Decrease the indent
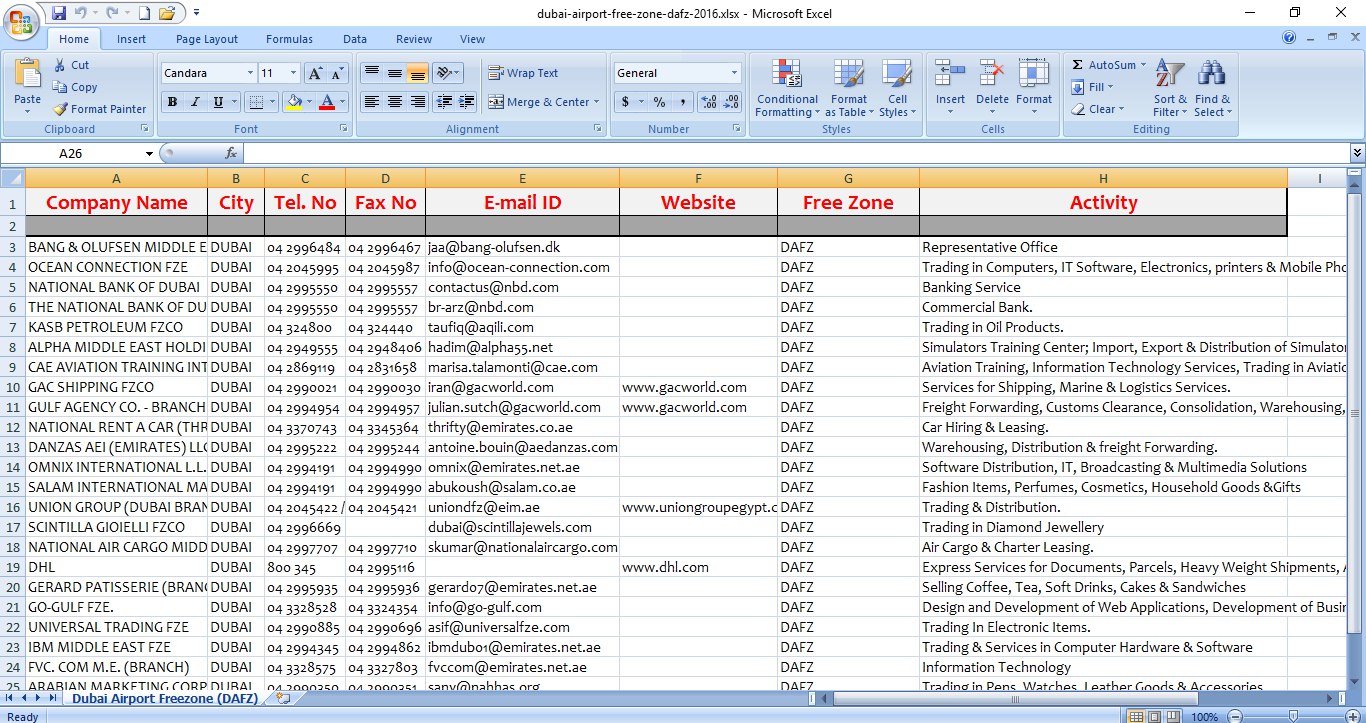The height and width of the screenshot is (723, 1366). pyautogui.click(x=445, y=102)
